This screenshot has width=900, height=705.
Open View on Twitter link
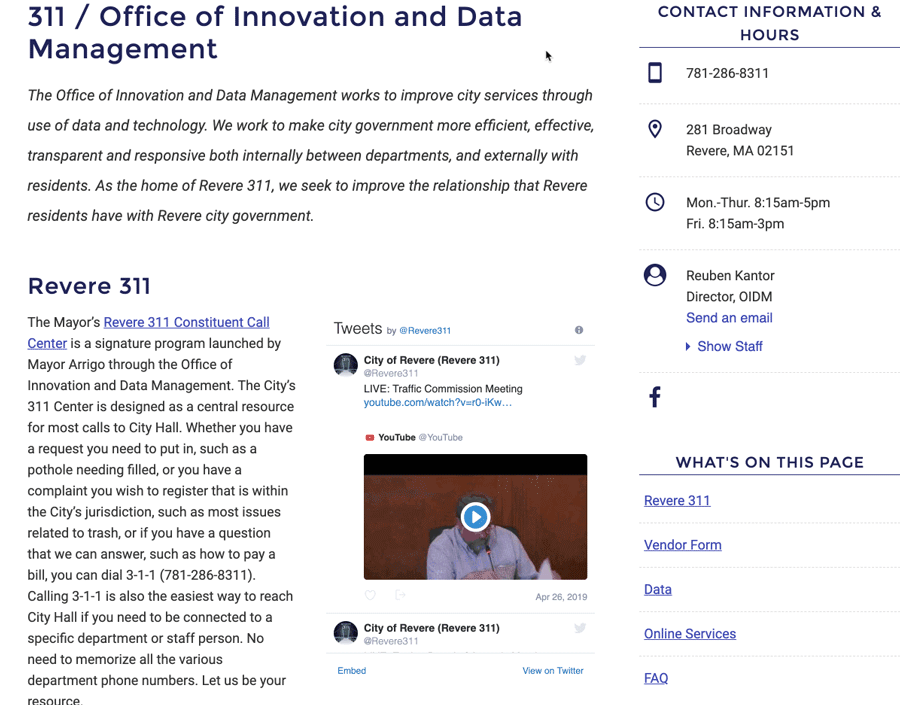pyautogui.click(x=552, y=671)
